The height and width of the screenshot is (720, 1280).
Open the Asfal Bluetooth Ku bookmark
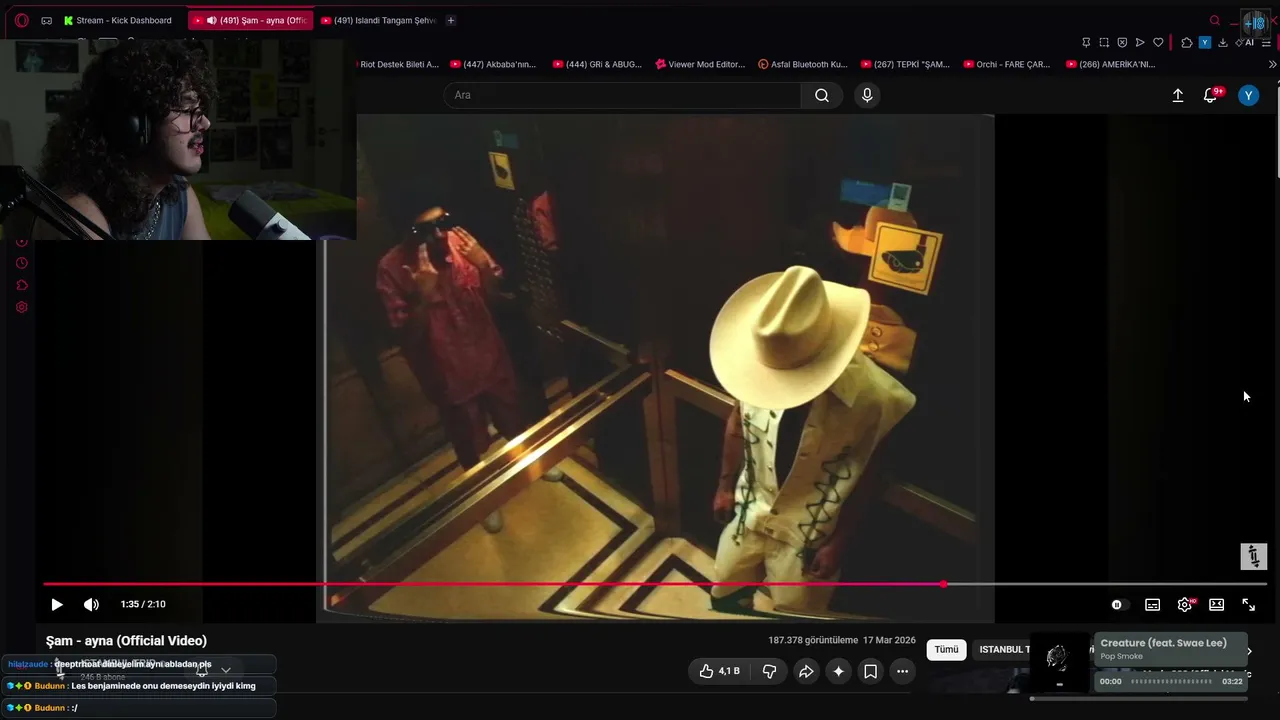coord(803,64)
